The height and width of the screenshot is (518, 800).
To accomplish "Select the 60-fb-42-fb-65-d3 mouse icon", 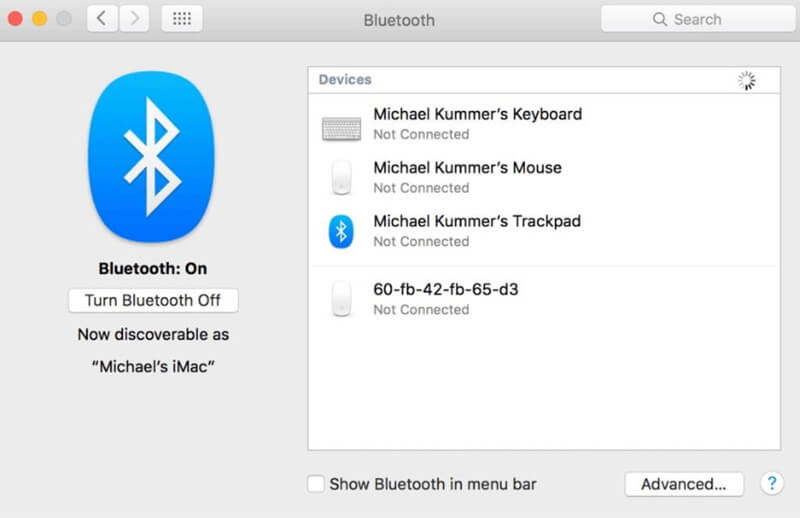I will tap(341, 299).
